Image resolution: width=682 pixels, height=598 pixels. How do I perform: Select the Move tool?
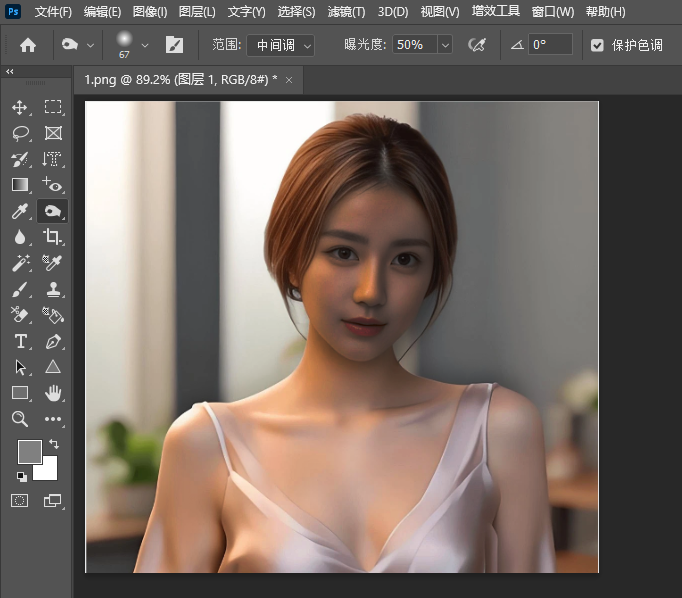tap(20, 107)
